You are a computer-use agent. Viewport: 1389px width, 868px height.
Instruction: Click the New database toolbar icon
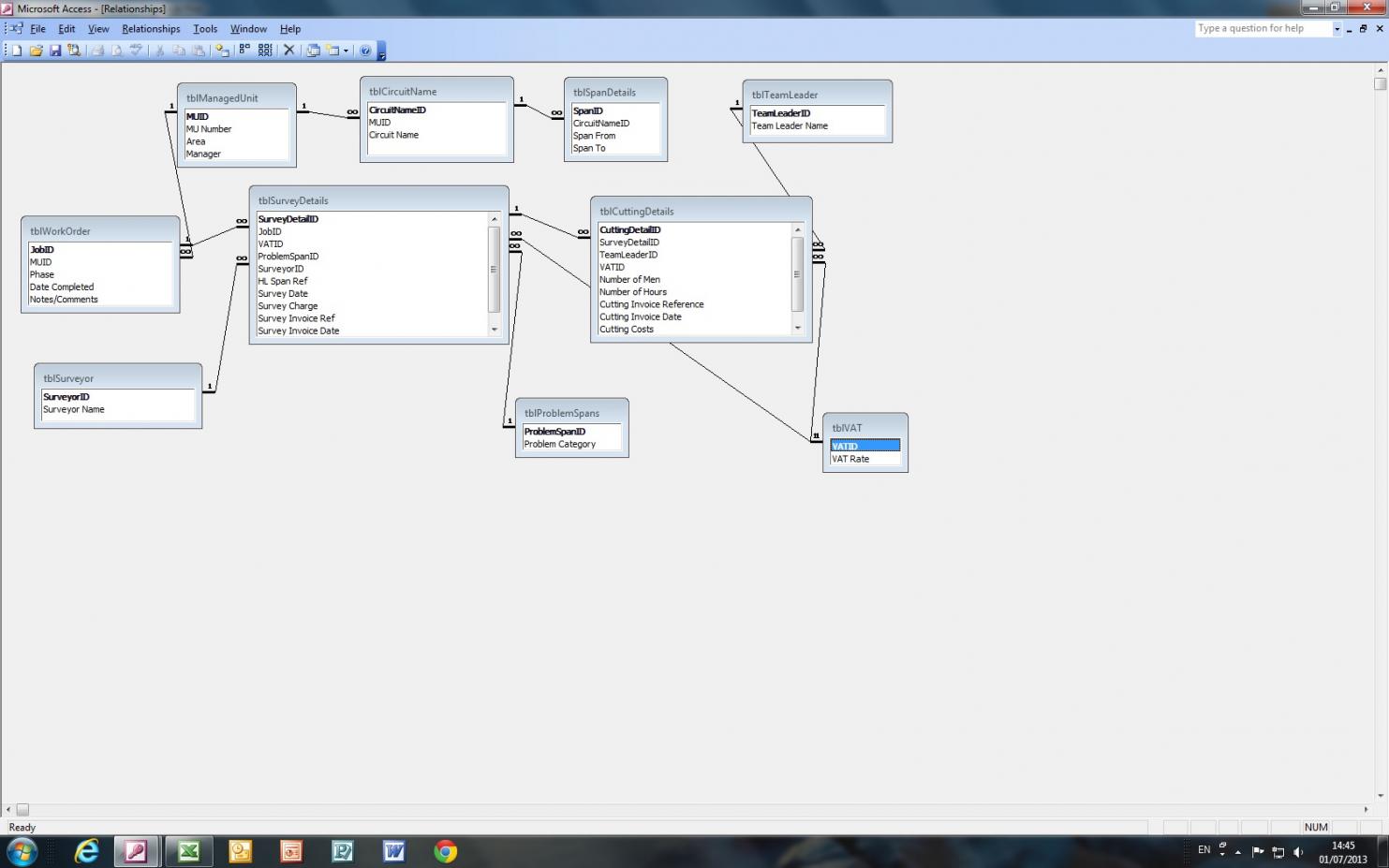tap(16, 51)
